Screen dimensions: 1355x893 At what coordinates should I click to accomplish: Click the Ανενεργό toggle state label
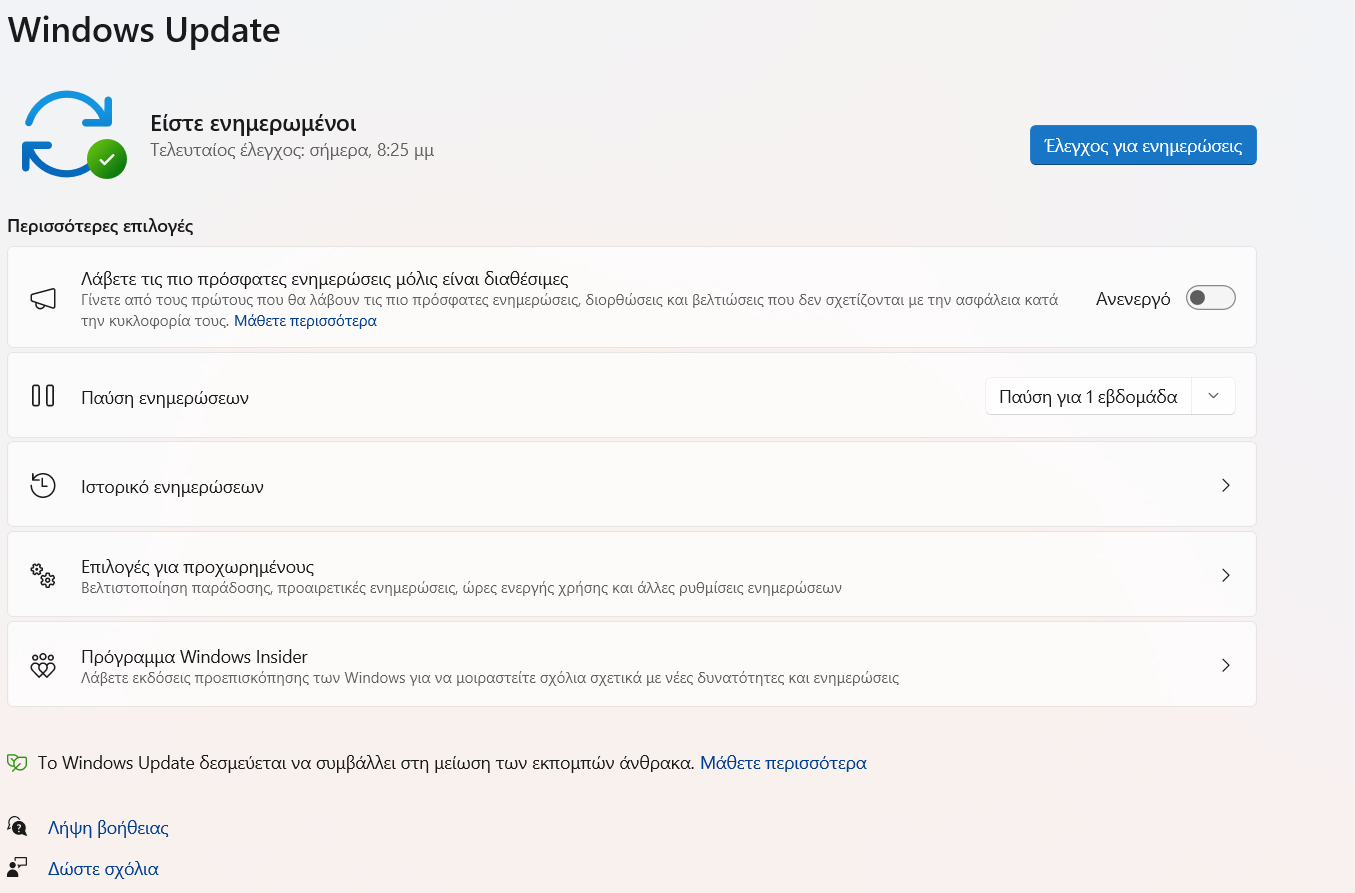pyautogui.click(x=1133, y=299)
